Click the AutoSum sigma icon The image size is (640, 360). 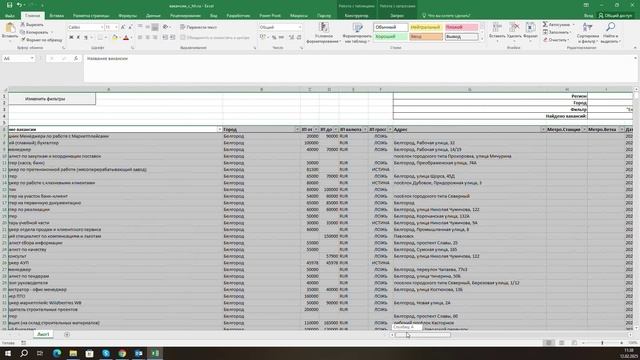coord(545,25)
